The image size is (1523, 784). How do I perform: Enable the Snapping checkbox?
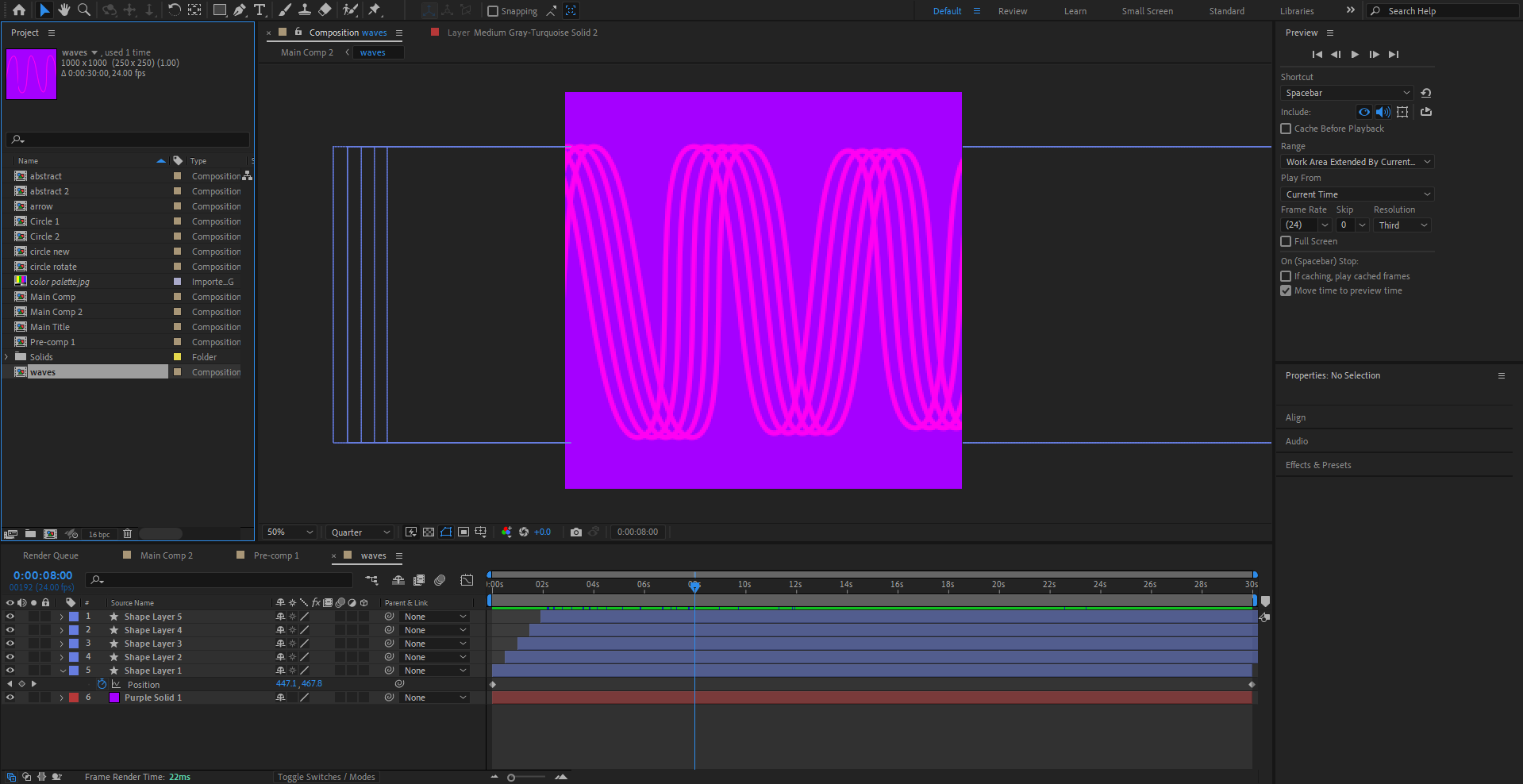(x=493, y=11)
